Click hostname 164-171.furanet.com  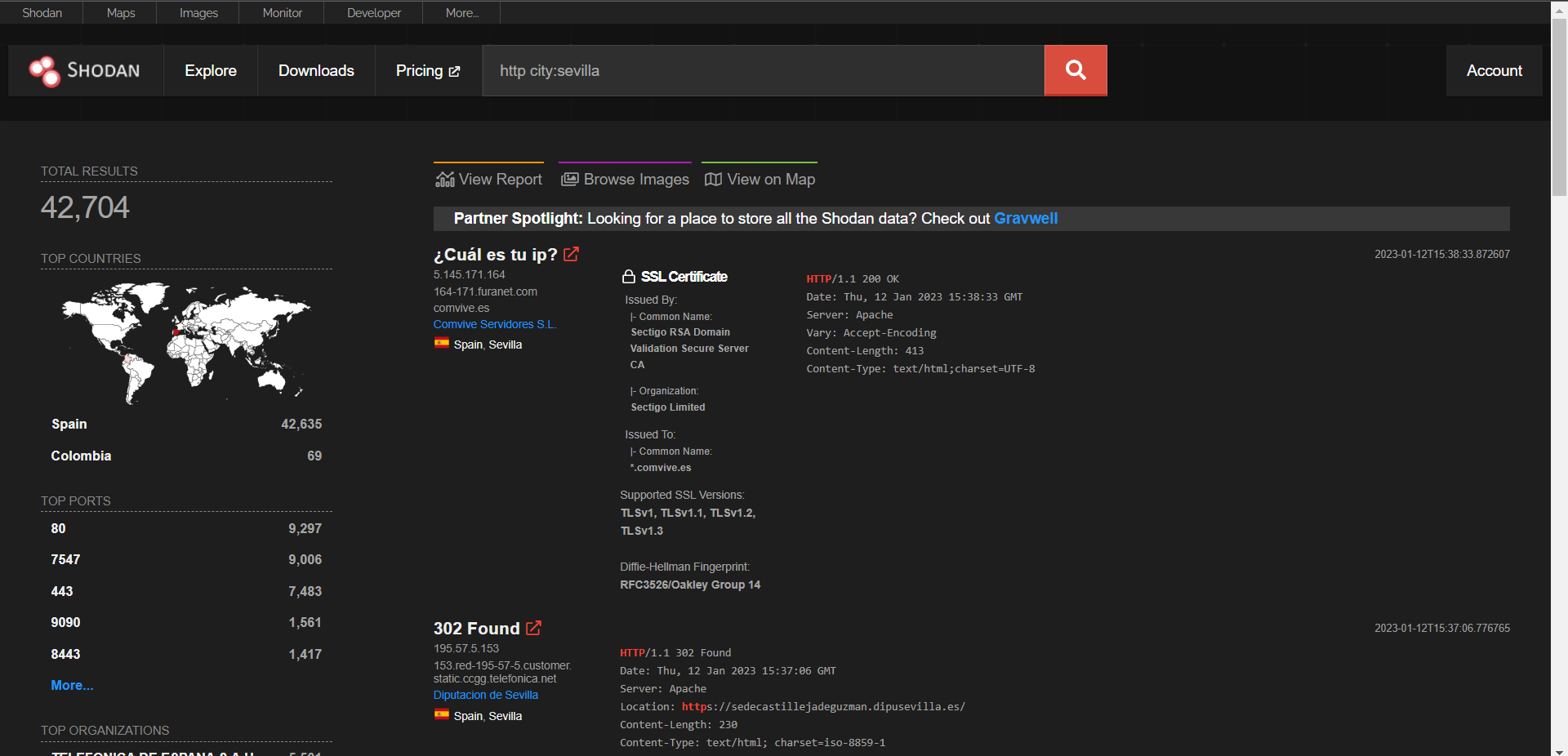click(x=486, y=291)
